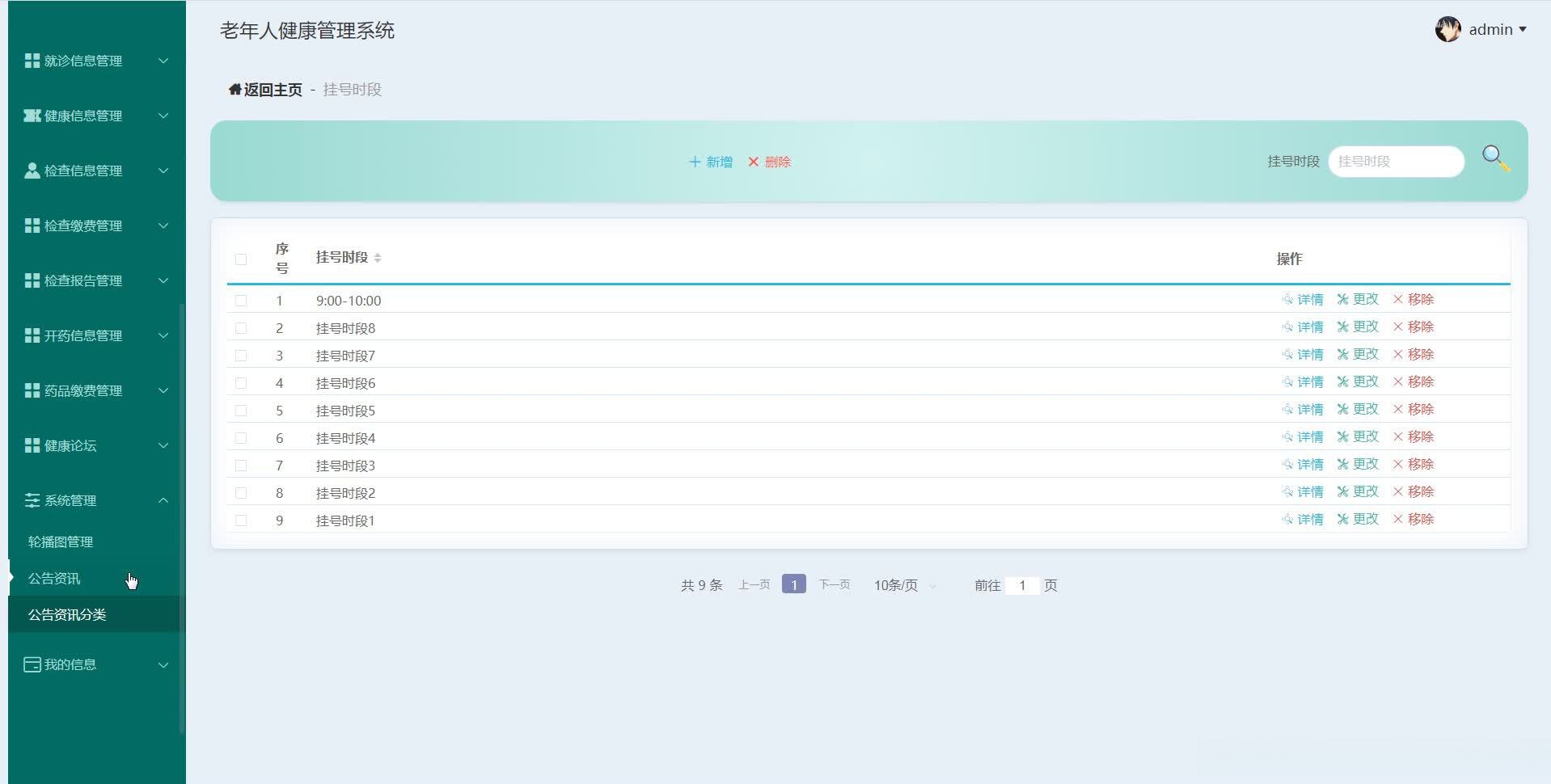Collapse the 系统管理 menu chevron
Image resolution: width=1551 pixels, height=784 pixels.
pyautogui.click(x=163, y=500)
